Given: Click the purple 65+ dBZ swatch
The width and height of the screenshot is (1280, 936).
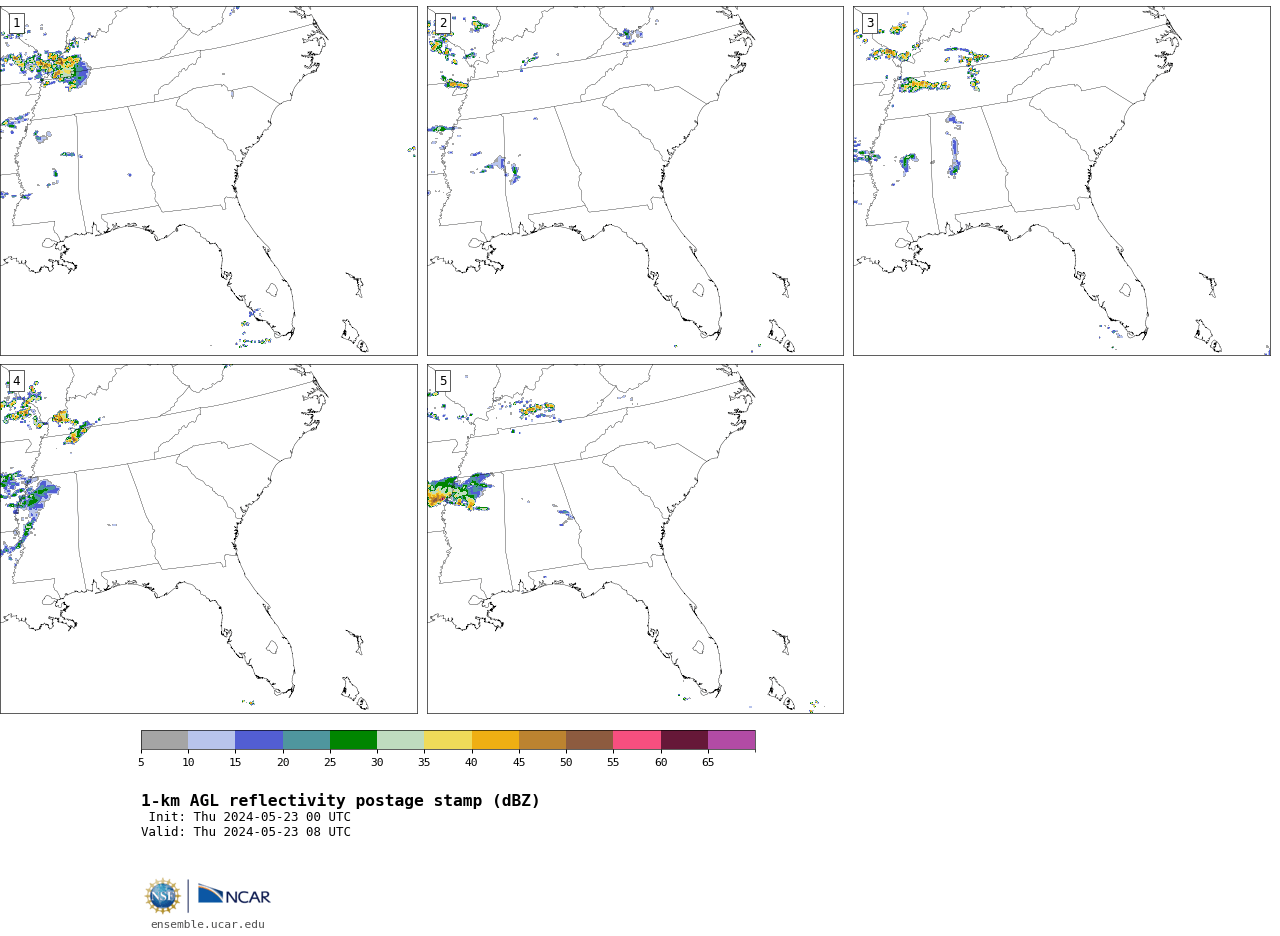Looking at the screenshot, I should tap(732, 740).
